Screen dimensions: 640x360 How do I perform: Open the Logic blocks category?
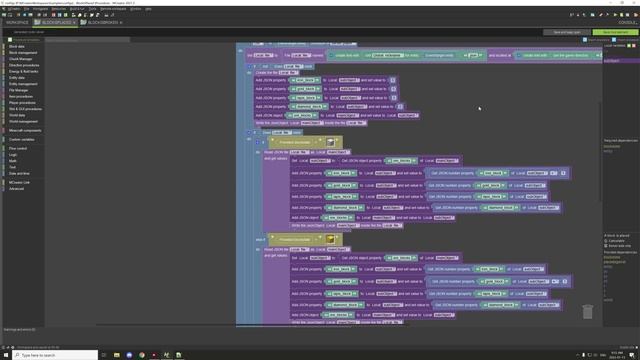13,155
